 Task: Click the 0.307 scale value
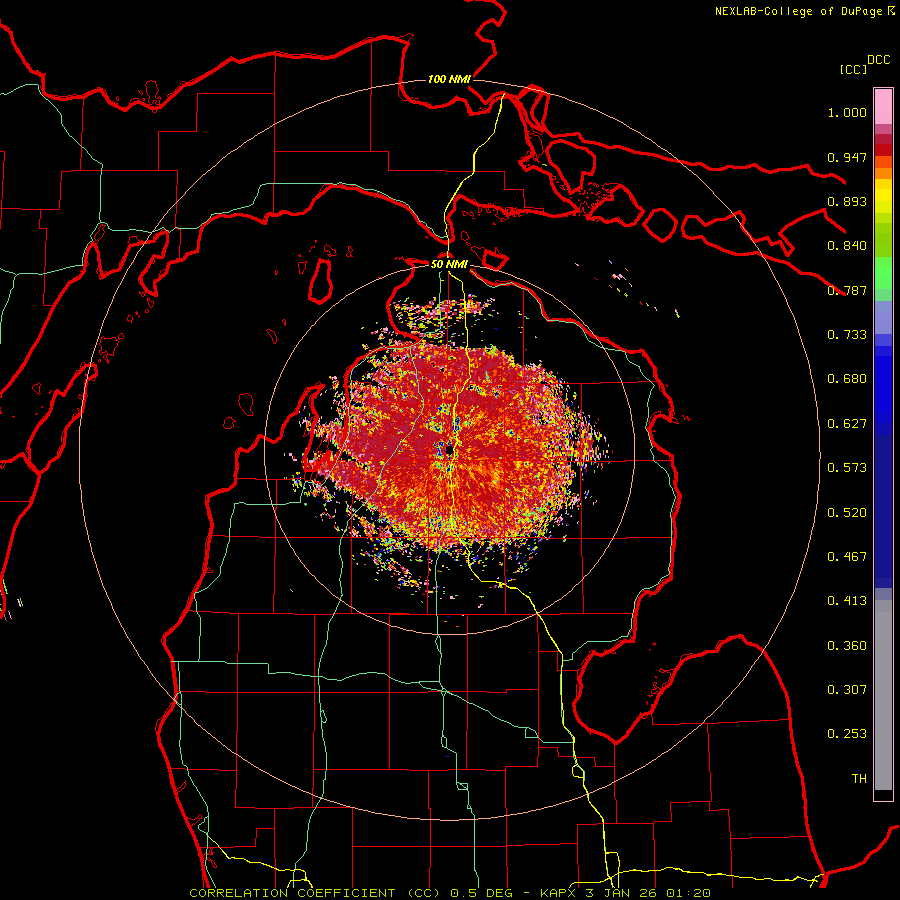point(847,690)
